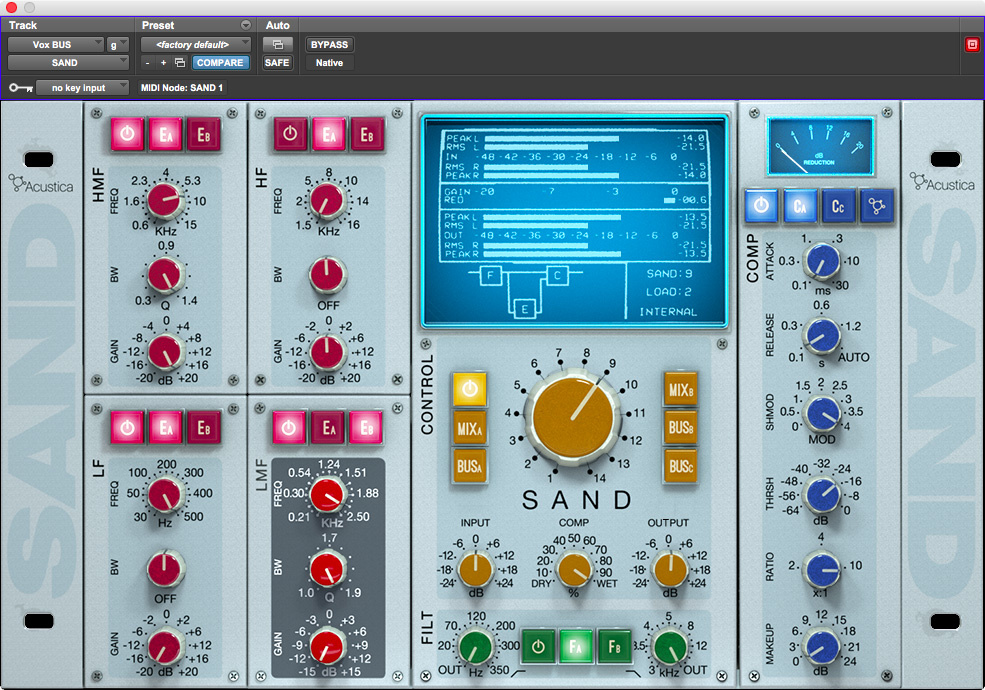Toggle the LMF band power button
985x690 pixels.
289,427
